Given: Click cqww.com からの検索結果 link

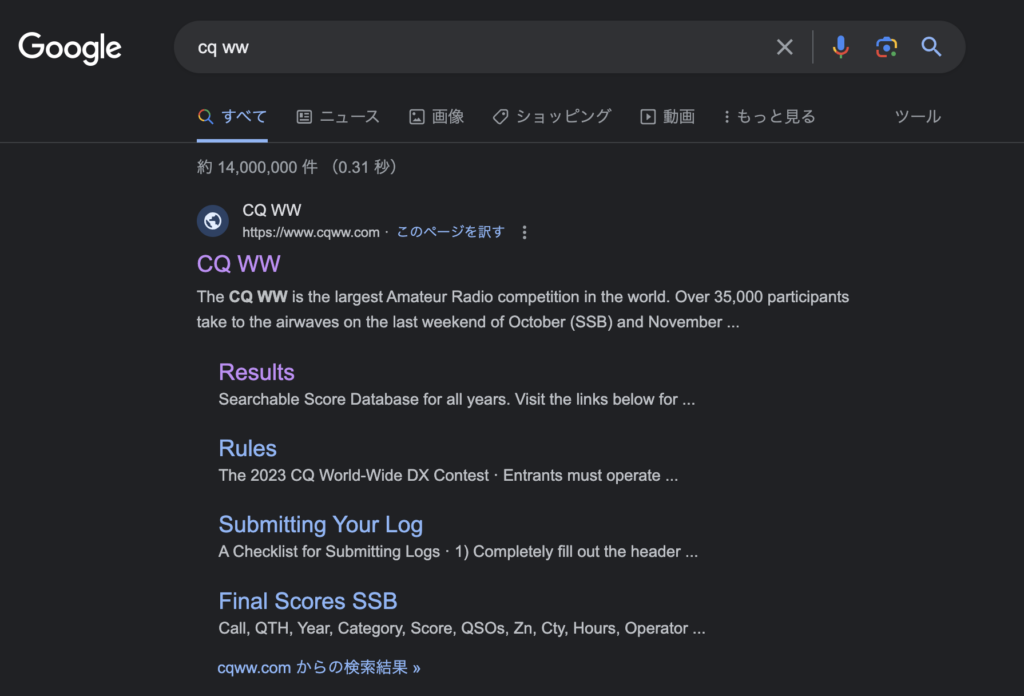Looking at the screenshot, I should point(319,667).
